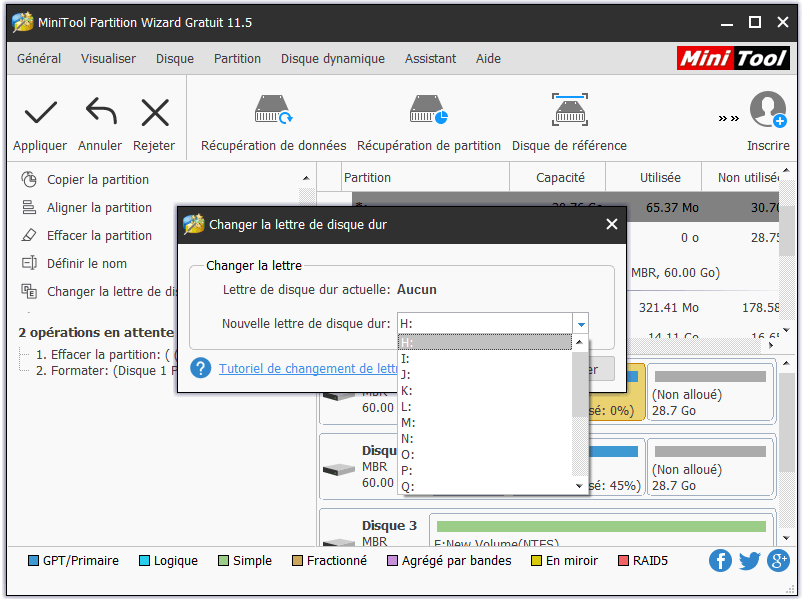
Task: Click Définir le nom action
Action: click(87, 264)
